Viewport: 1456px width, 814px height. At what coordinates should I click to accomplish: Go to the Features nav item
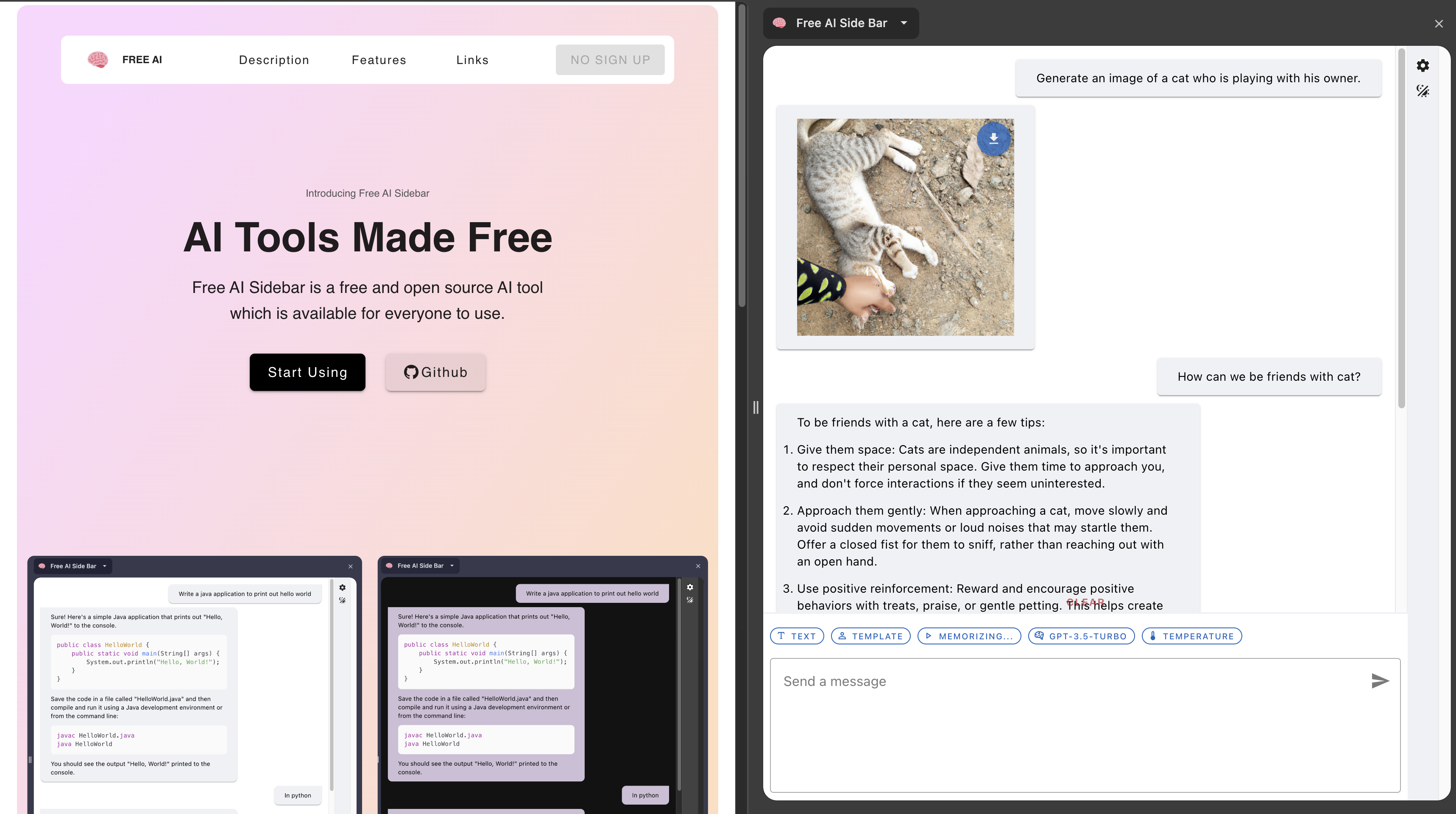point(379,60)
